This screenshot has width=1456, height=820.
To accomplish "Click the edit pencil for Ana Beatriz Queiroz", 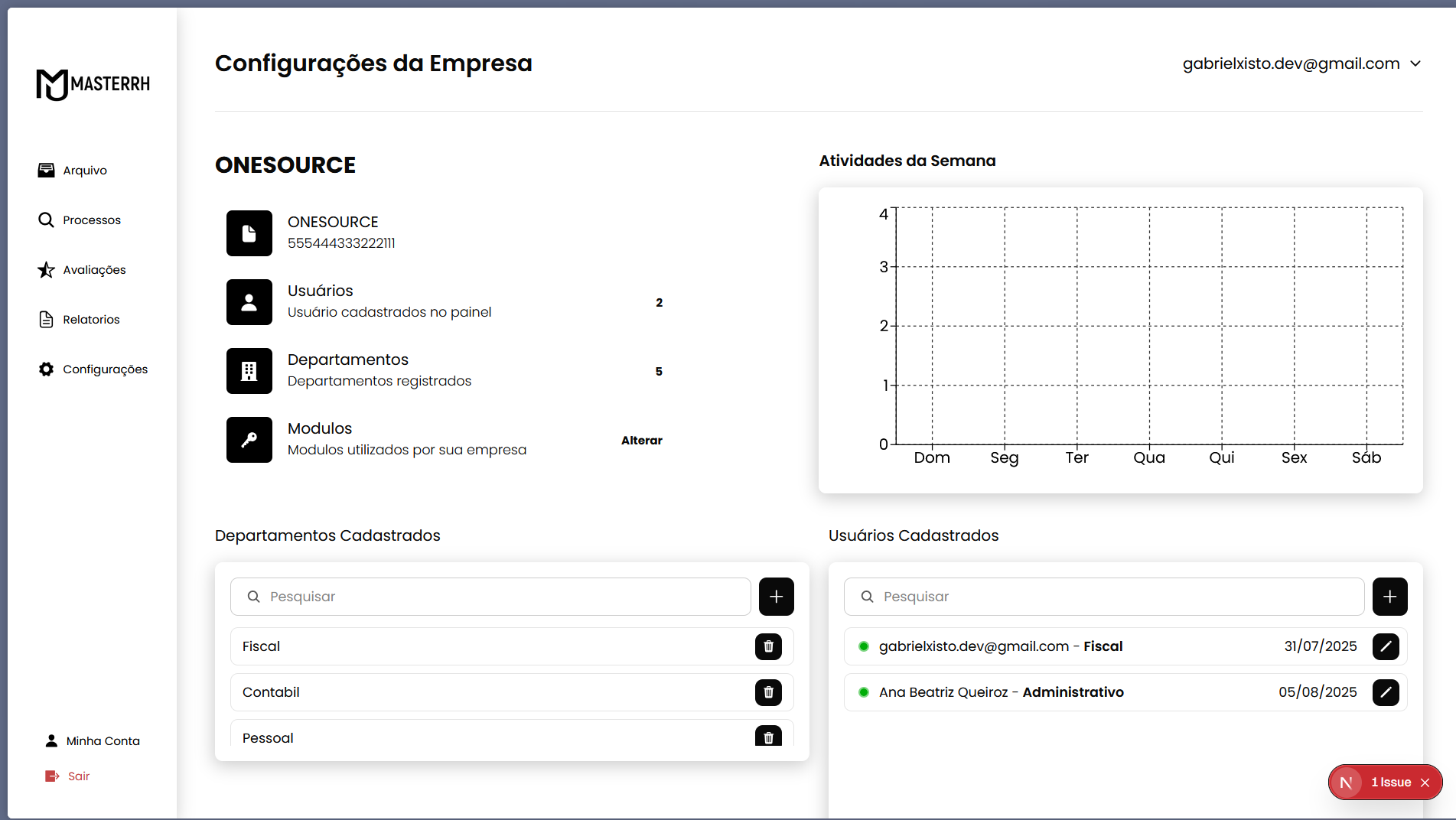I will click(1385, 692).
